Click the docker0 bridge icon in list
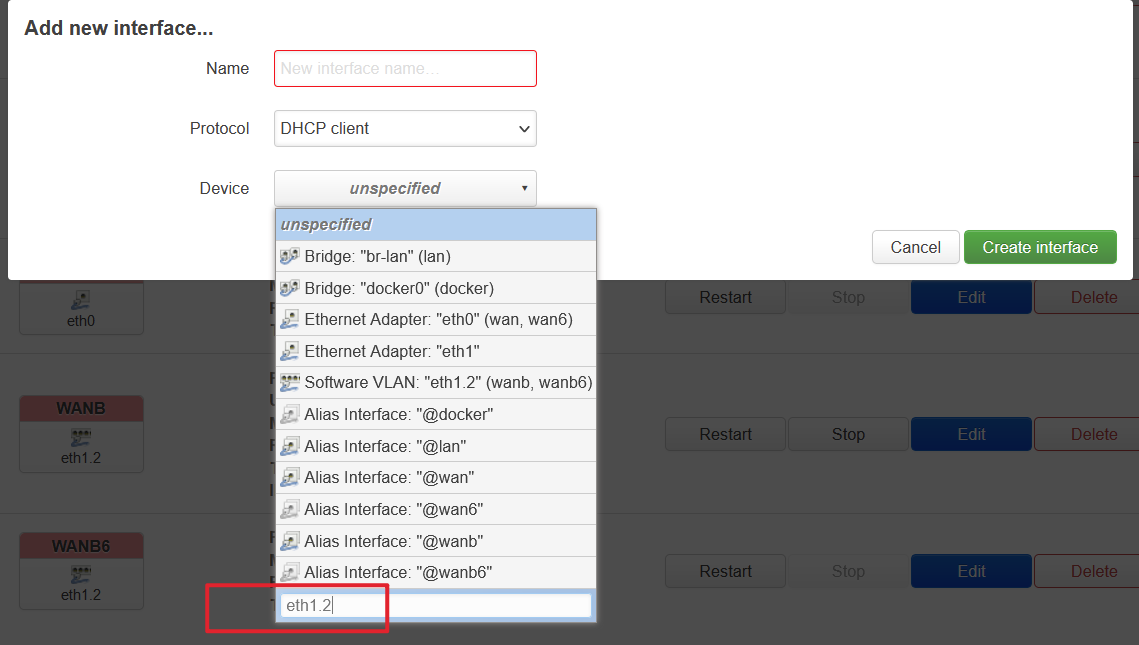The width and height of the screenshot is (1139, 645). point(290,289)
